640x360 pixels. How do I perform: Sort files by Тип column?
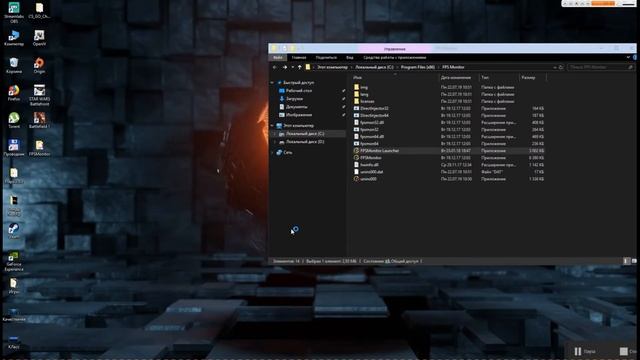pyautogui.click(x=499, y=78)
